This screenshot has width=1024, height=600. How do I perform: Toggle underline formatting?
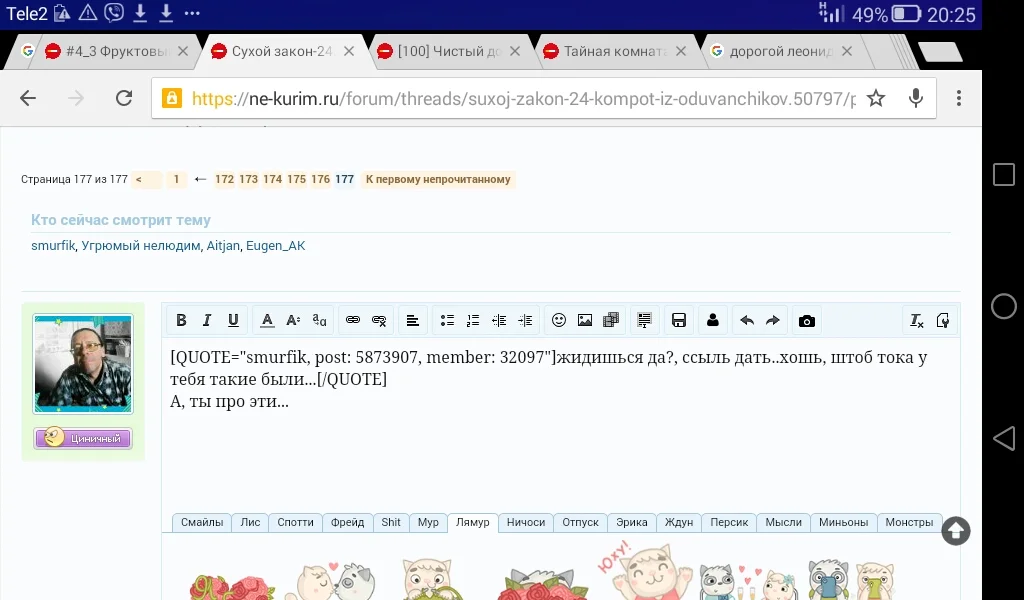pyautogui.click(x=233, y=320)
